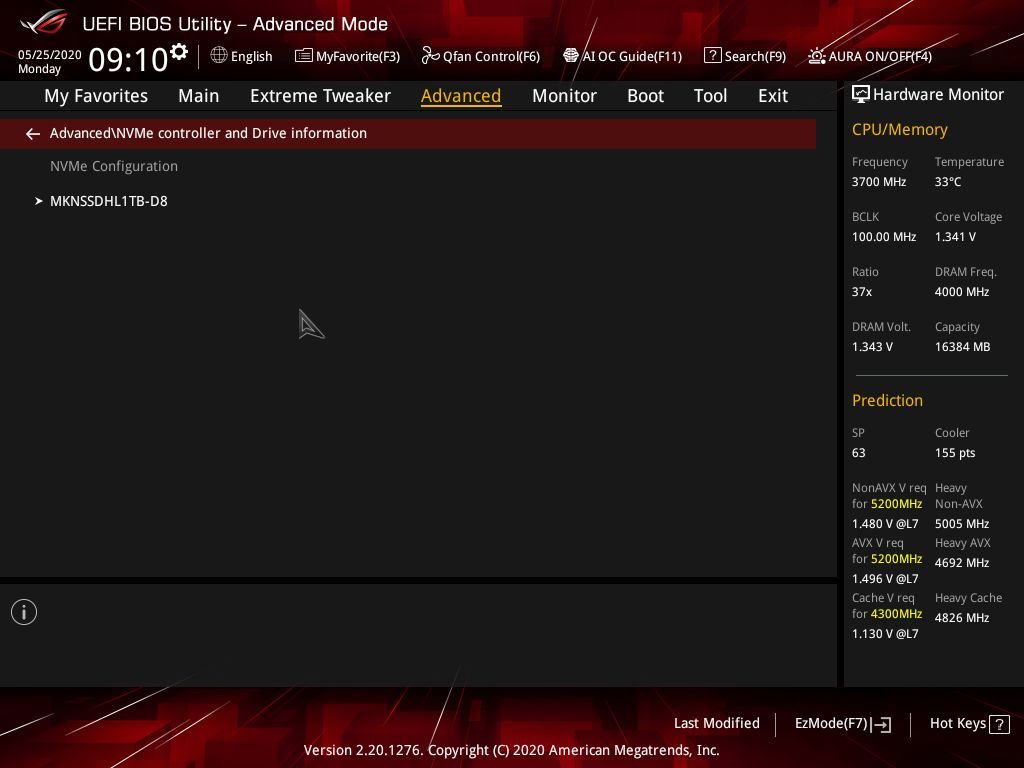
Task: Click the NVMe Configuration heading
Action: (114, 166)
